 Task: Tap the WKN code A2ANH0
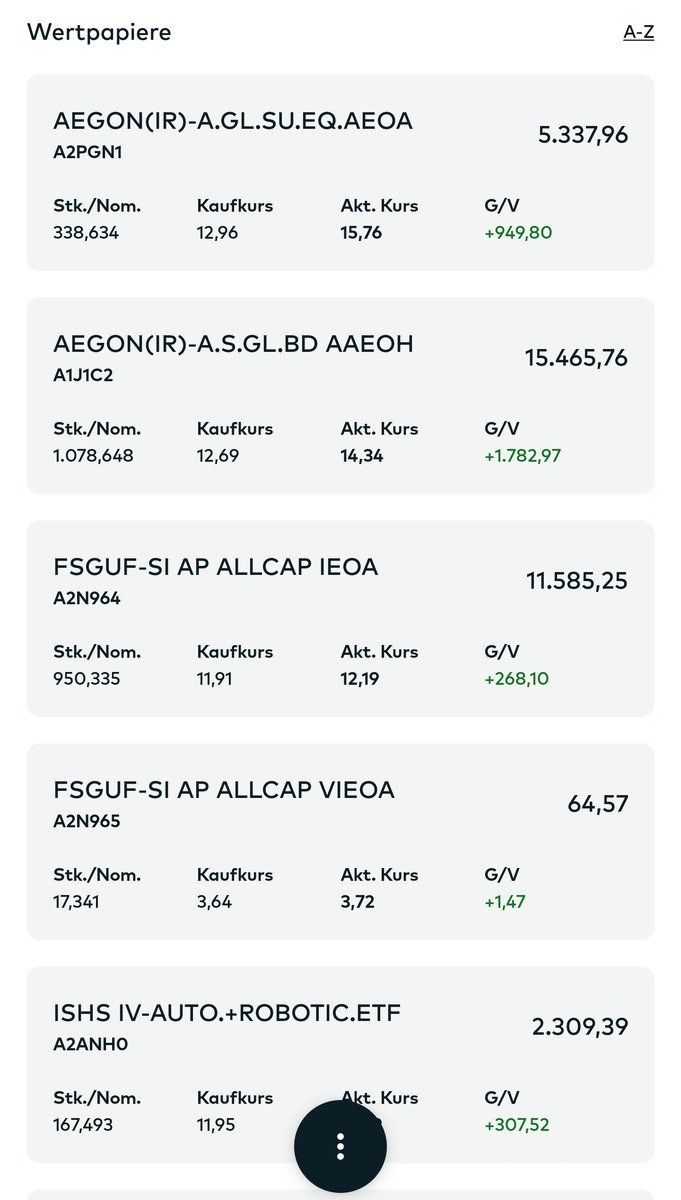[x=90, y=1045]
